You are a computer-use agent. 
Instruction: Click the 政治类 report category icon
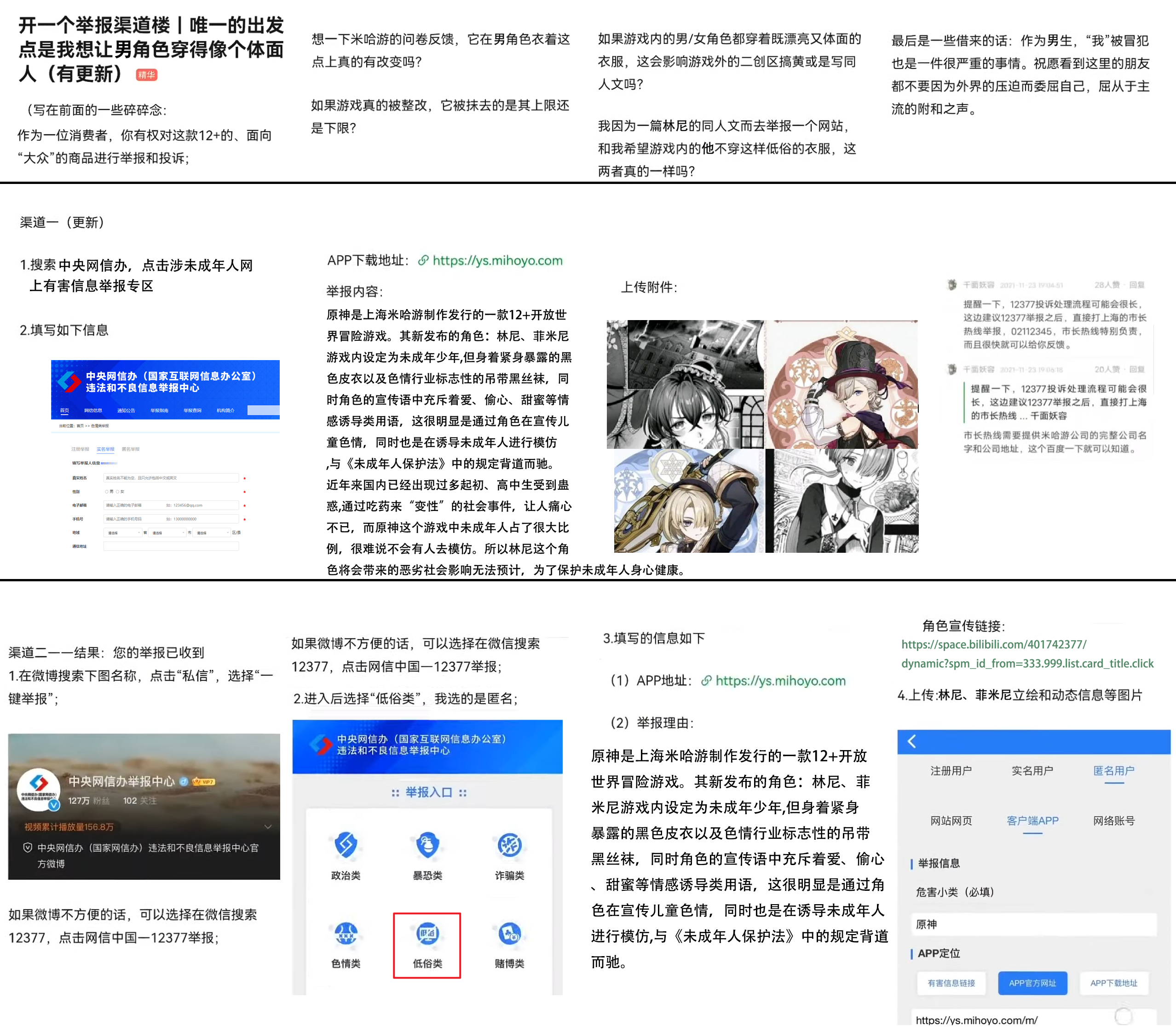click(x=346, y=846)
